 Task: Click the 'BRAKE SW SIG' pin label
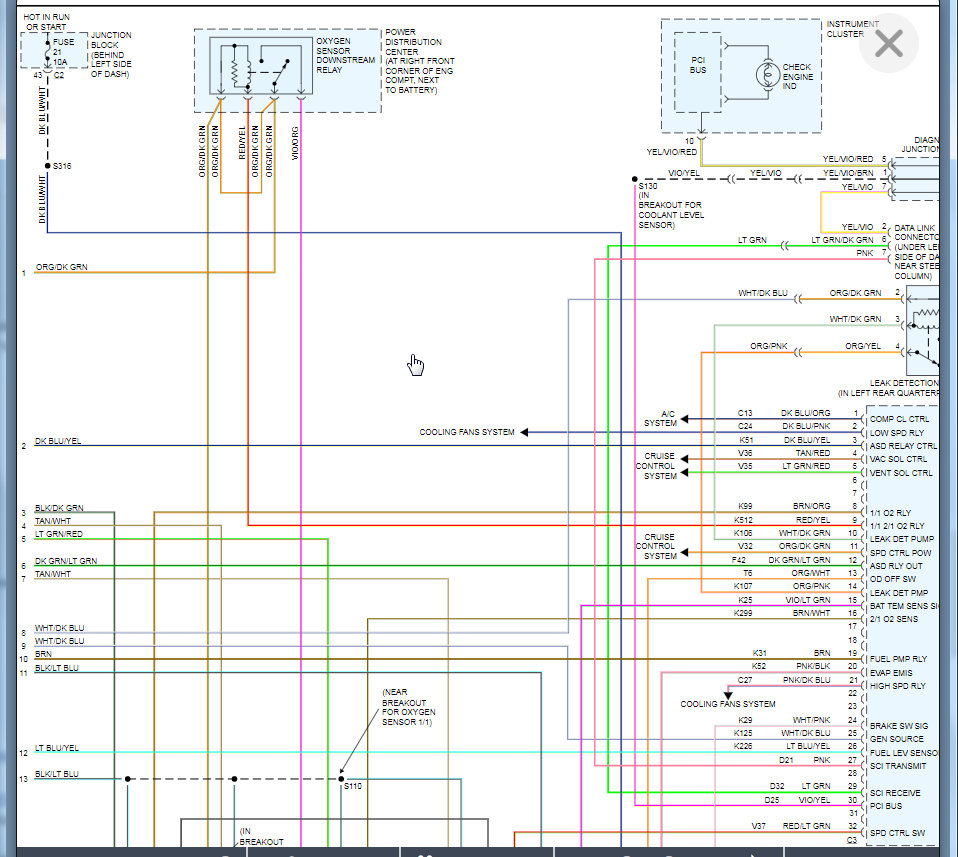point(899,726)
